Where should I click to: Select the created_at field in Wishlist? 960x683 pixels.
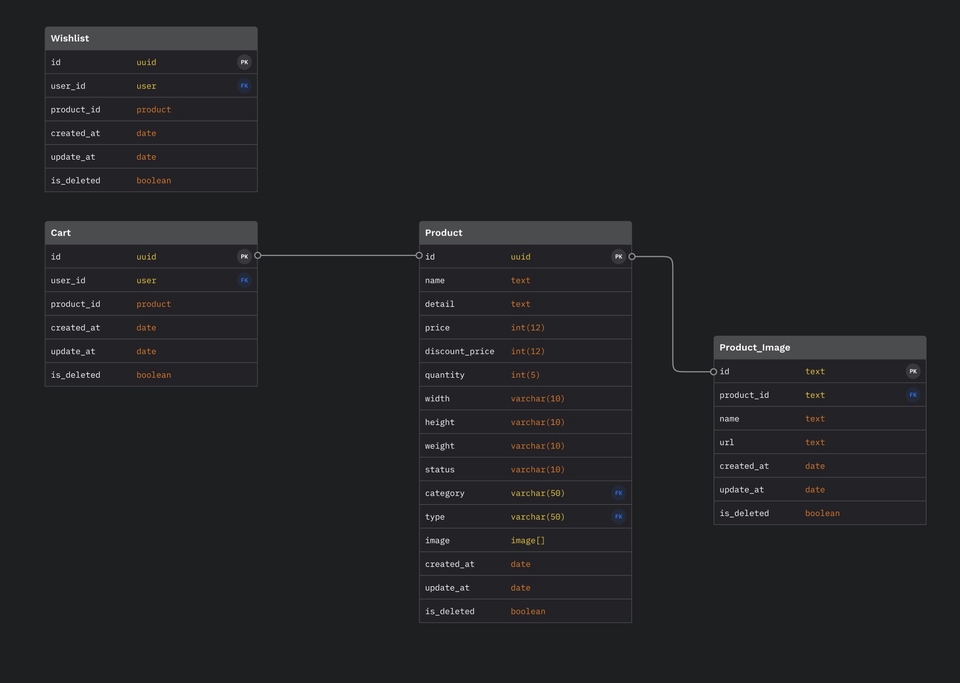point(151,133)
